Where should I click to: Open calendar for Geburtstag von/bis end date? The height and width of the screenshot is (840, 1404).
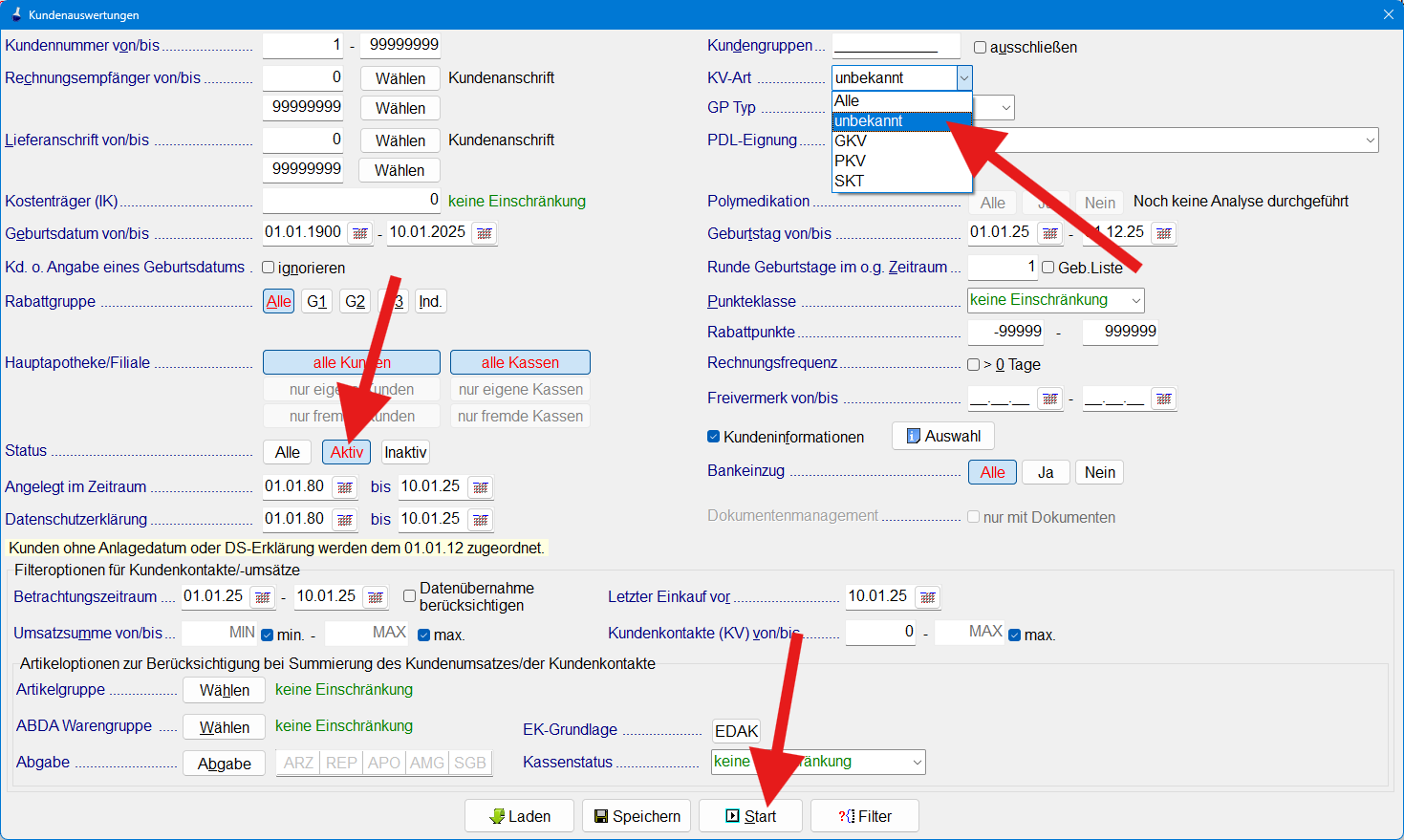(x=1163, y=233)
